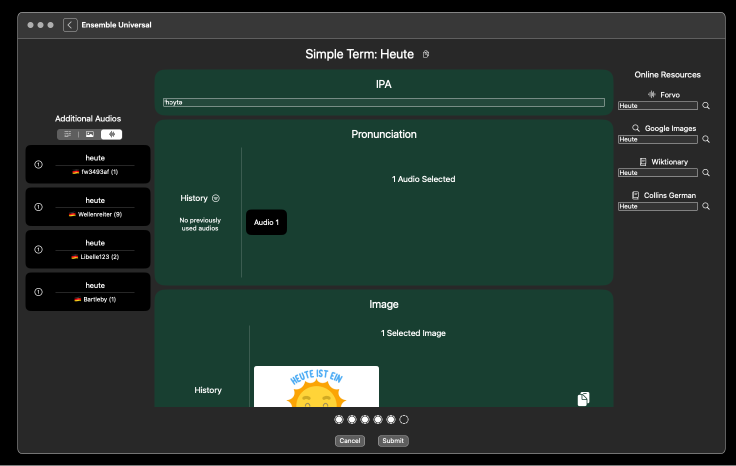Screen dimensions: 736x466
Task: Click the paste icon in the Image section
Action: [x=584, y=399]
